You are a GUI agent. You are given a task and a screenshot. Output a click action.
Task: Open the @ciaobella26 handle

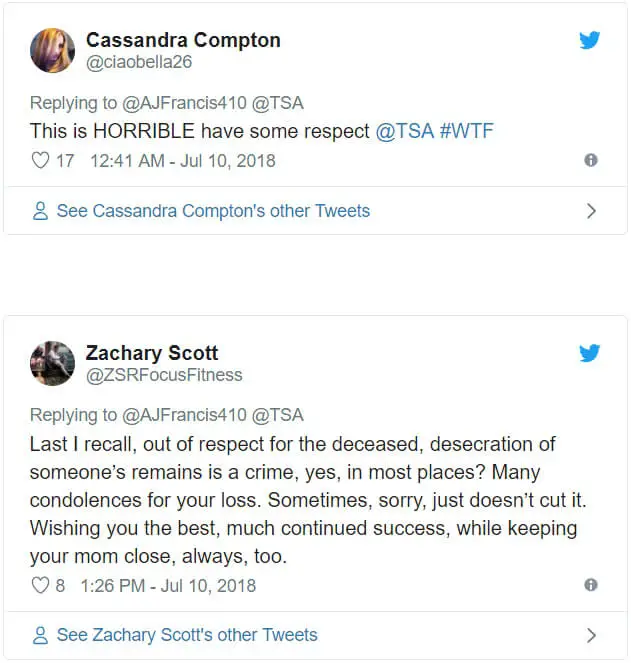pyautogui.click(x=139, y=62)
